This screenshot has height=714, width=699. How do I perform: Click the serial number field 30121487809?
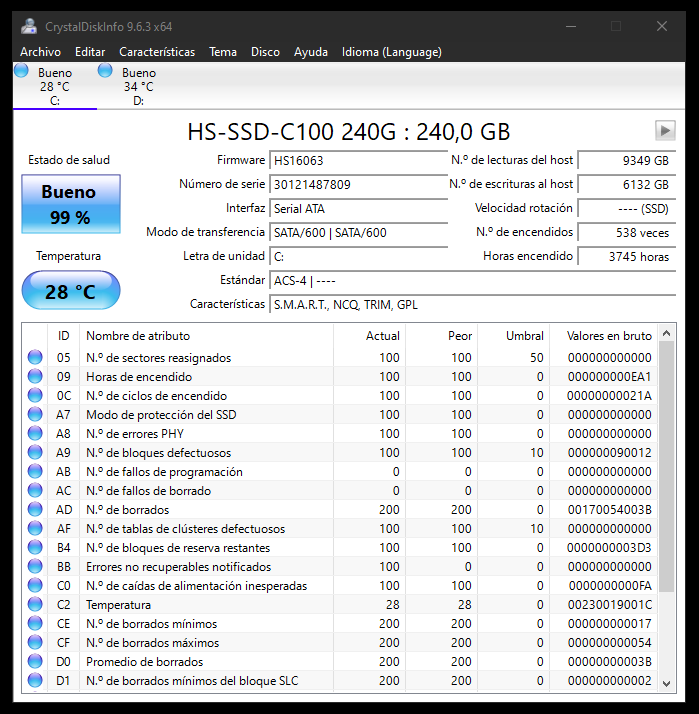point(358,184)
